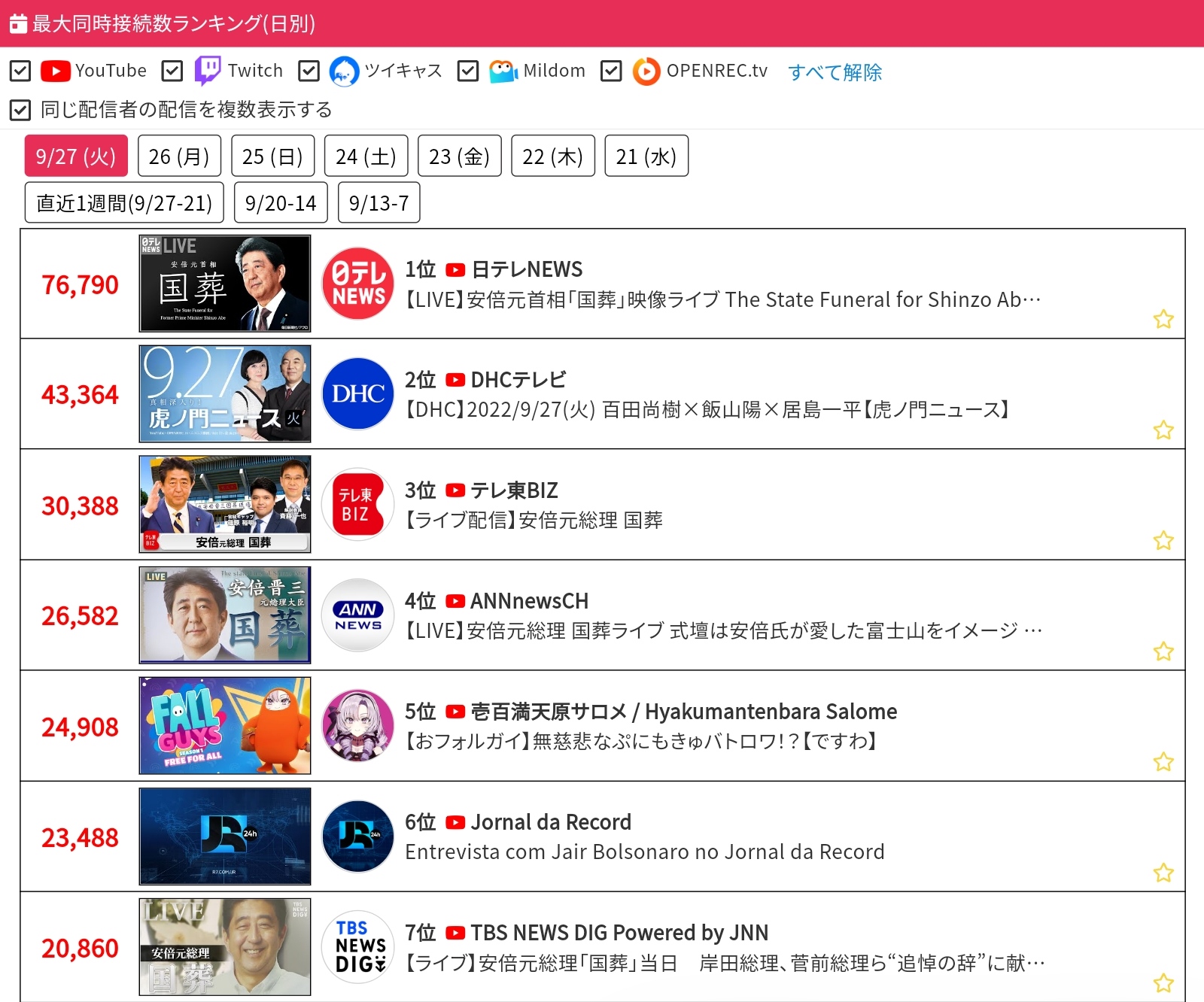Open the テレ東BIZ 安倍元総理 国葬 stream title
Screen dimensions: 1204x1002
[x=534, y=521]
